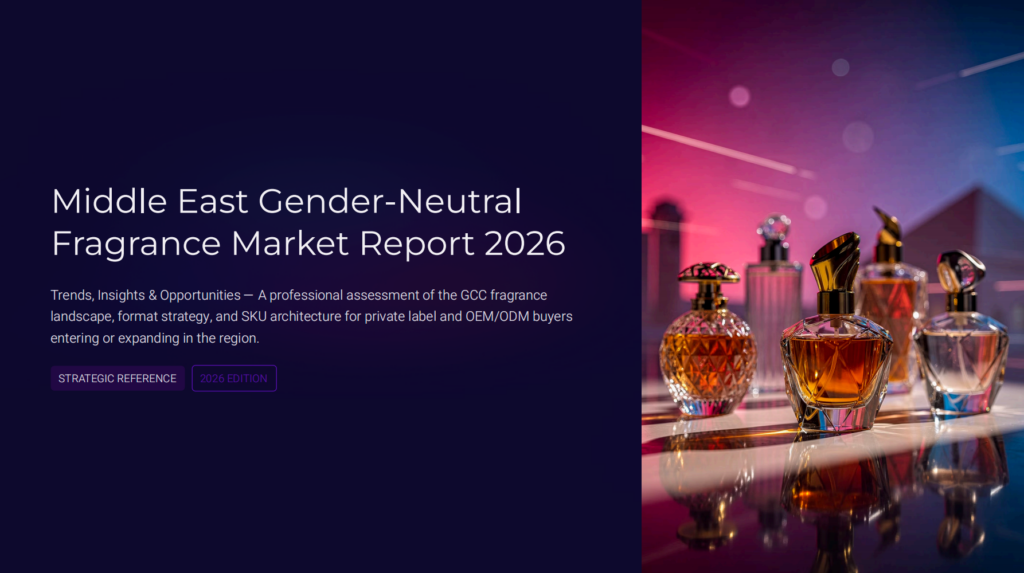1024x573 pixels.
Task: Click the perfume bottles cover image
Action: (x=833, y=286)
